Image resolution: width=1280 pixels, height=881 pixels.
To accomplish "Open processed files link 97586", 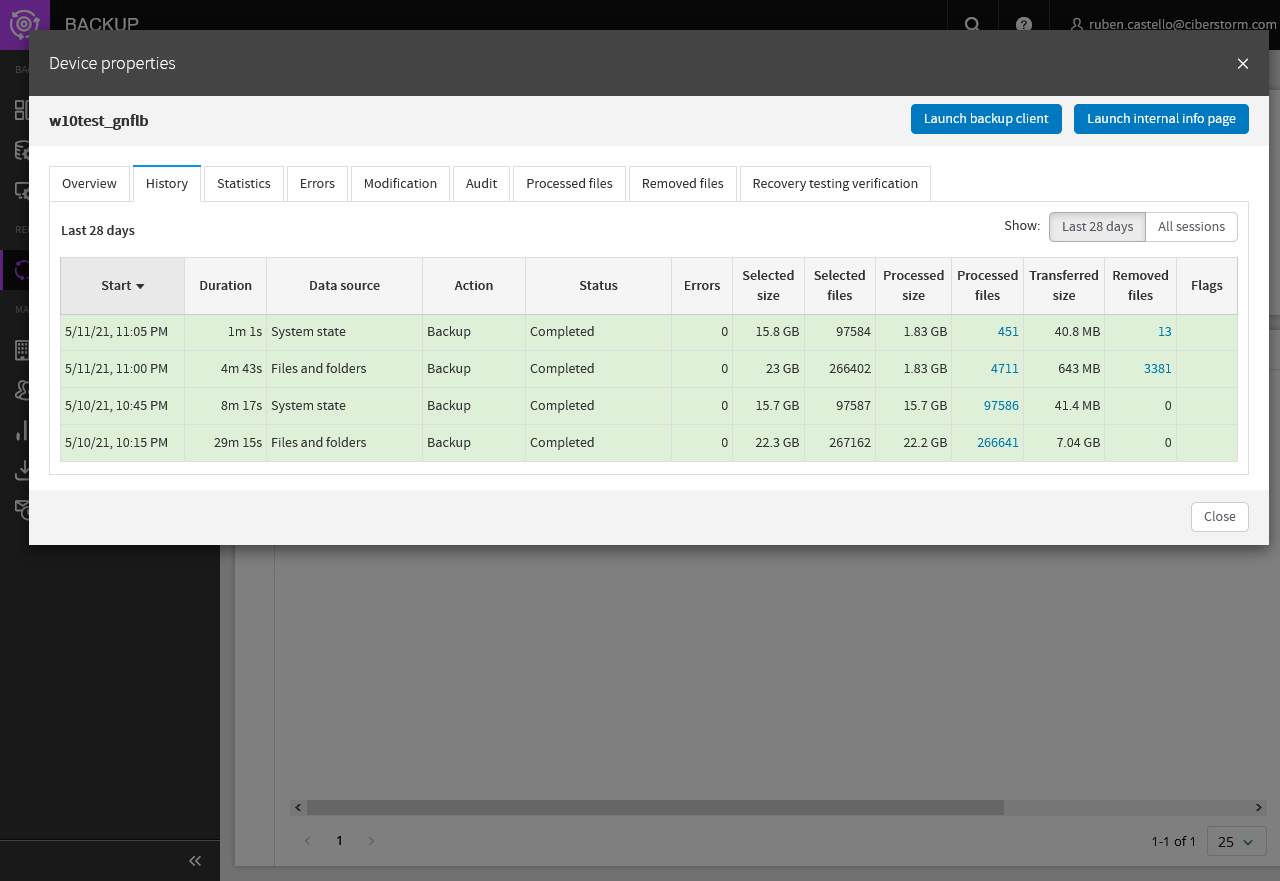I will point(1001,406).
